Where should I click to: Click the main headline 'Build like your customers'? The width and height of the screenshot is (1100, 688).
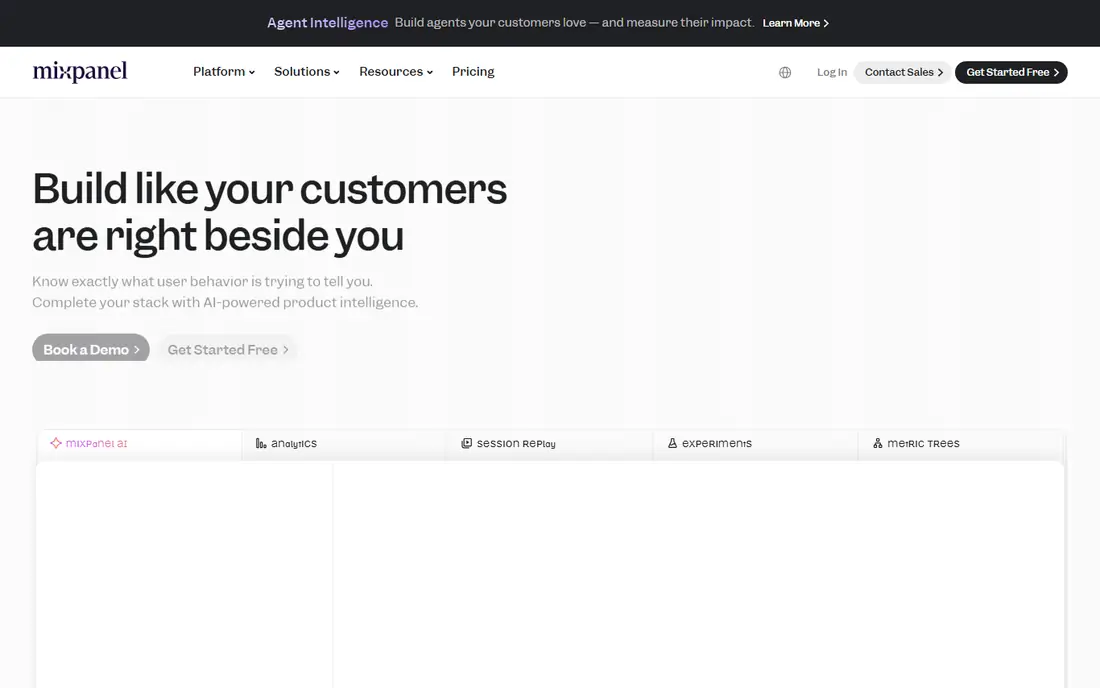[269, 189]
